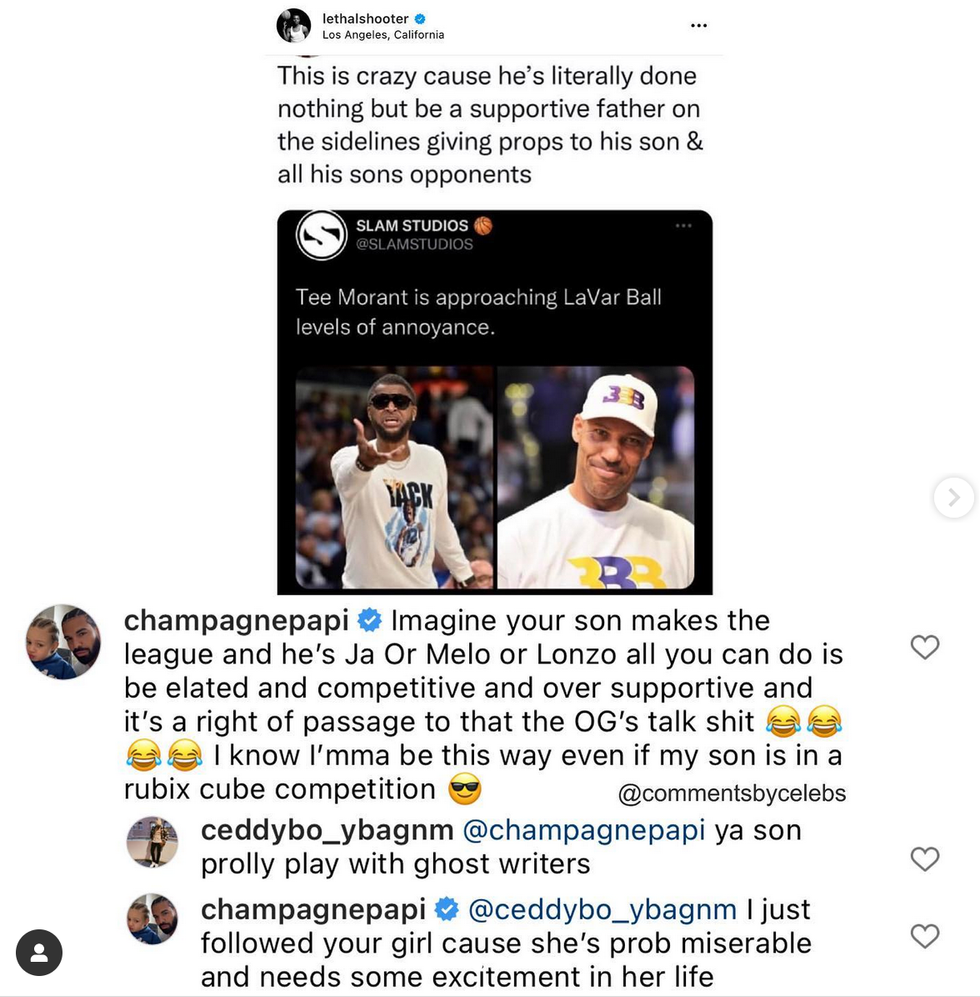Open champagnepapi avatar on last reply
The image size is (980, 997).
pos(152,919)
